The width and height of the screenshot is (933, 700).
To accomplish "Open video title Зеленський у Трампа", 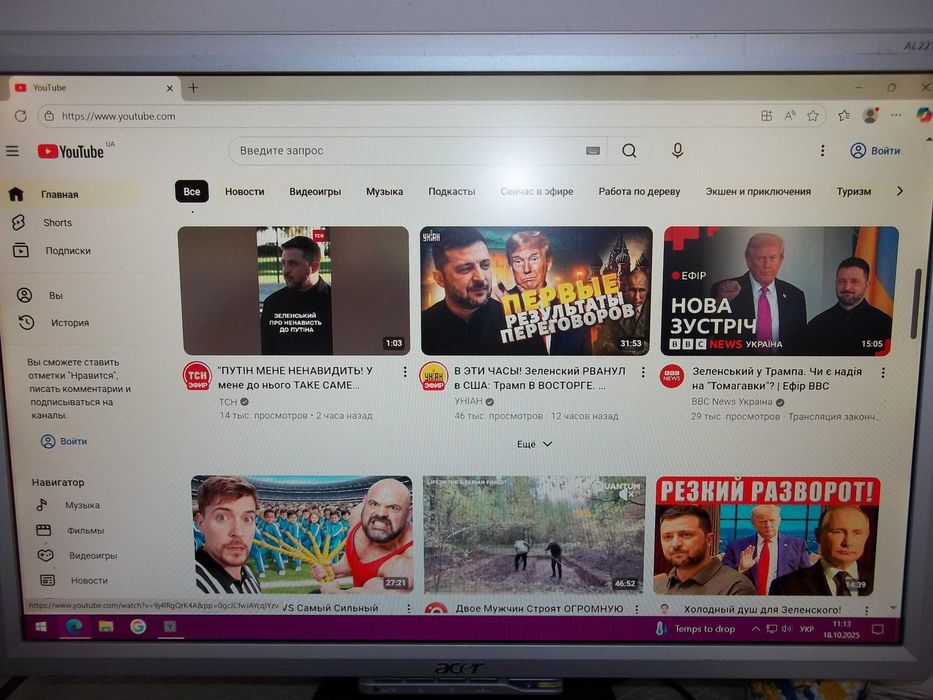I will (x=777, y=379).
